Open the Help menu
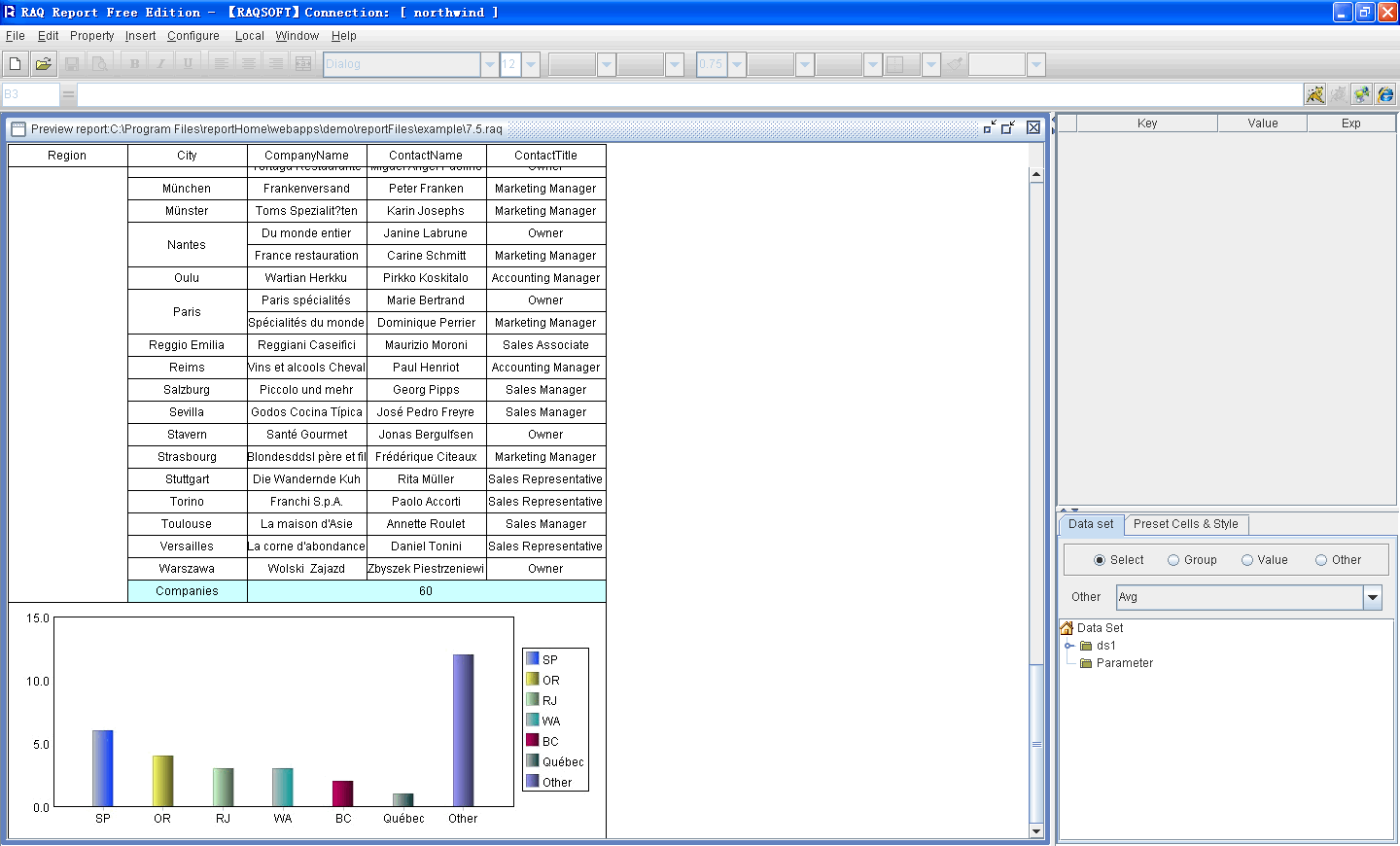The width and height of the screenshot is (1400, 846). 344,36
